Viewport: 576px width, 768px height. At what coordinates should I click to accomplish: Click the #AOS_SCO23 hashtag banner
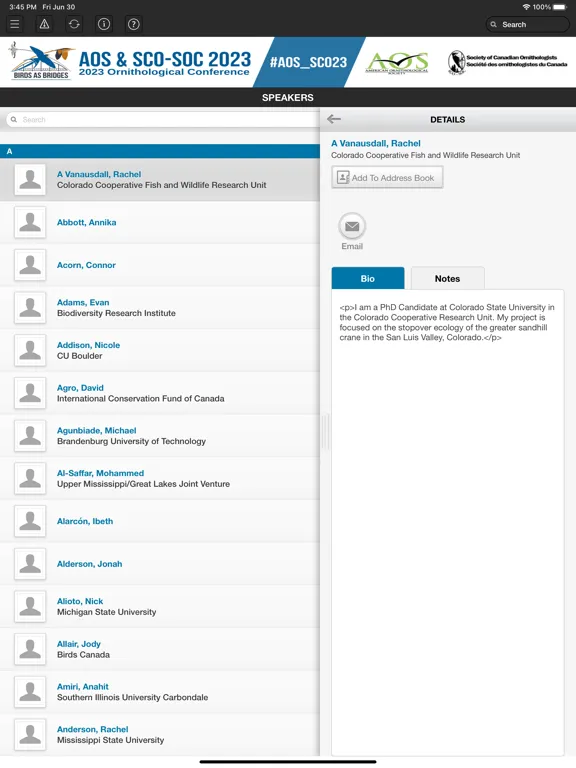point(309,62)
